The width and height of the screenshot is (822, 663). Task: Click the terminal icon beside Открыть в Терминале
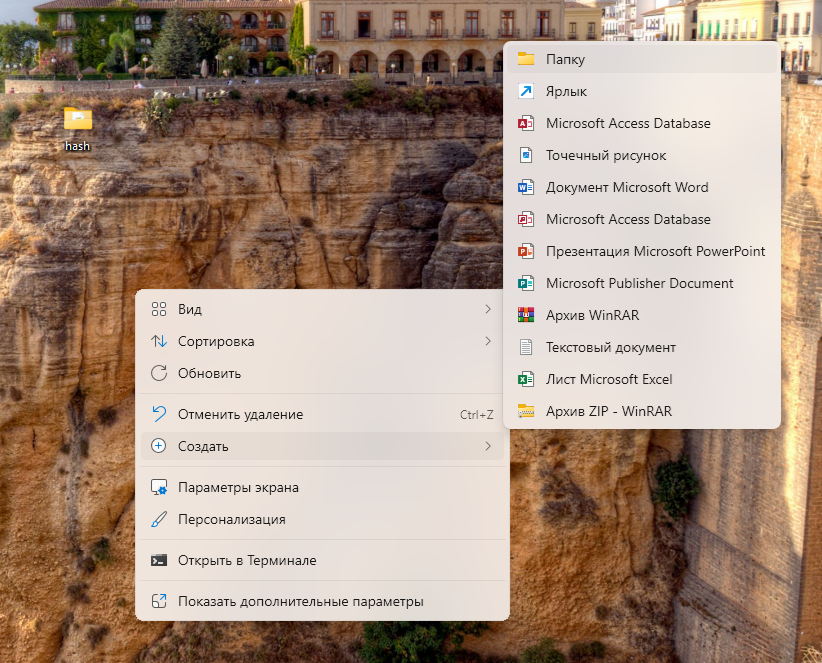coord(158,560)
